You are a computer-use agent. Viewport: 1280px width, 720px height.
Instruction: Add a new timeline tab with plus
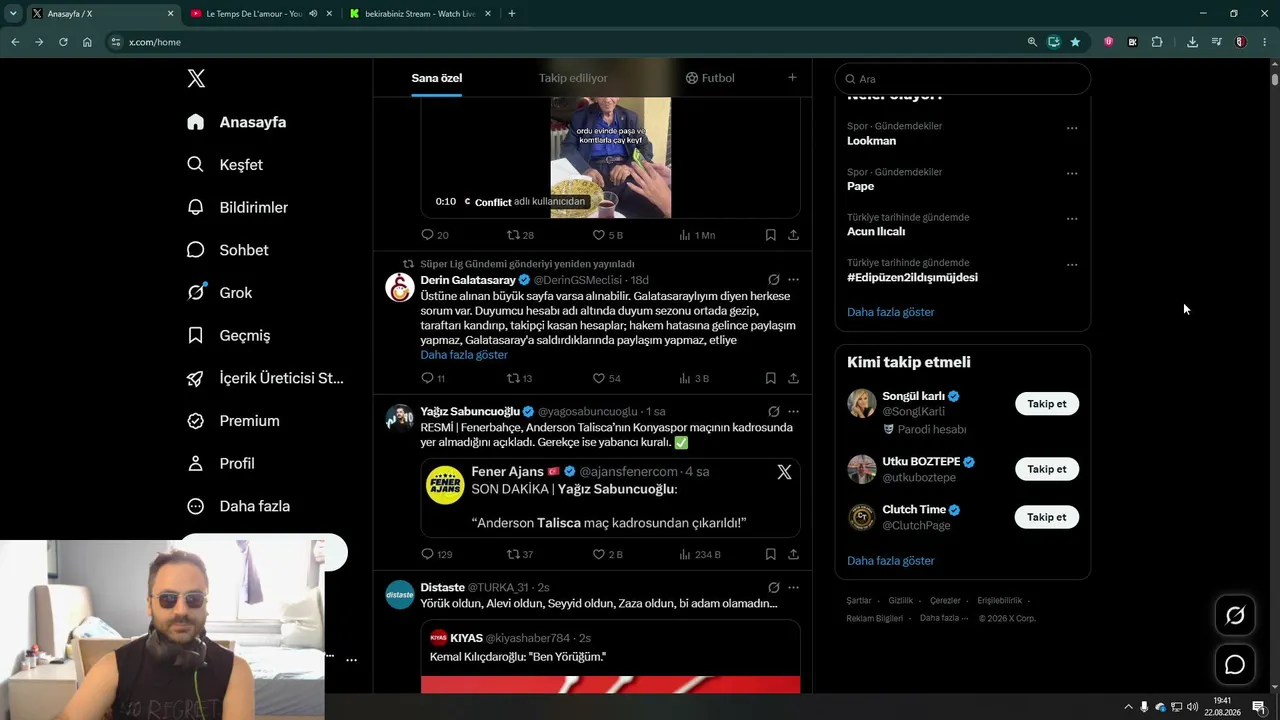(x=792, y=78)
